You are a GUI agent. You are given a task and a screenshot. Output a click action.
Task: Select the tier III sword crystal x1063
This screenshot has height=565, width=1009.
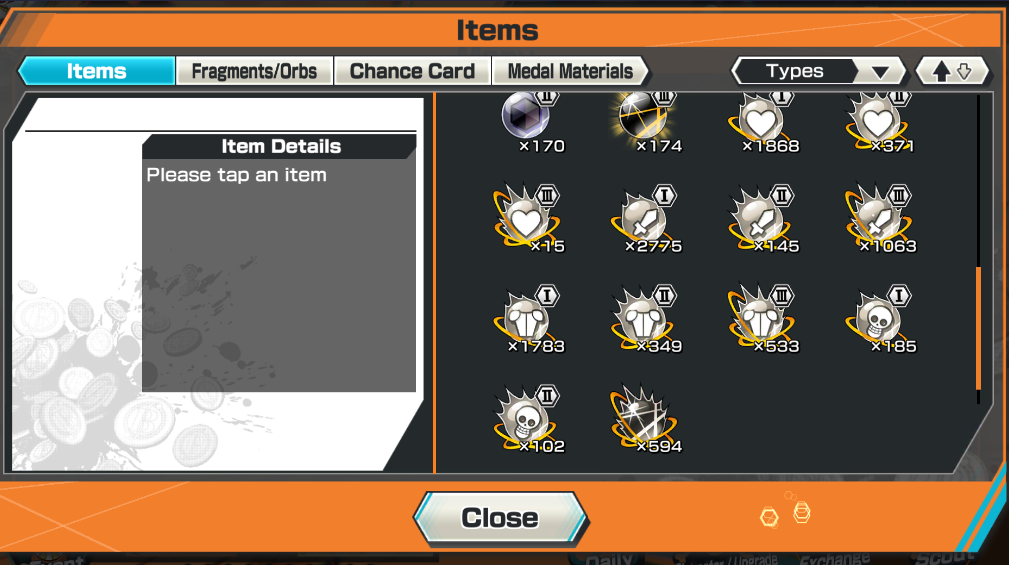tap(882, 219)
